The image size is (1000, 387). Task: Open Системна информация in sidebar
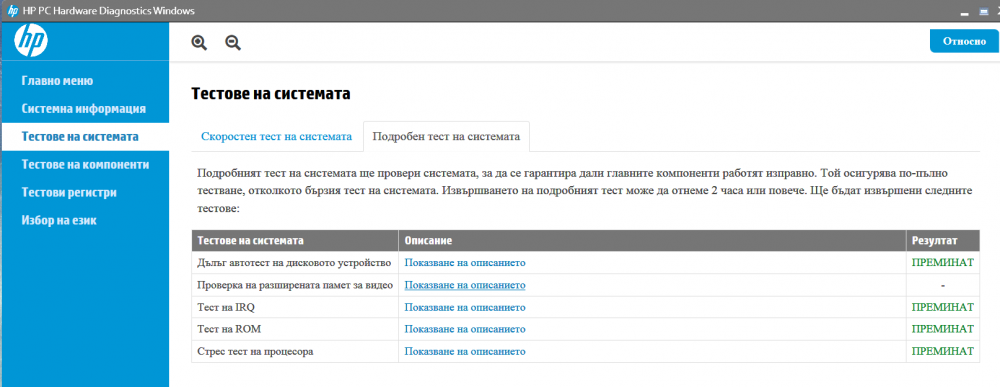pyautogui.click(x=84, y=108)
